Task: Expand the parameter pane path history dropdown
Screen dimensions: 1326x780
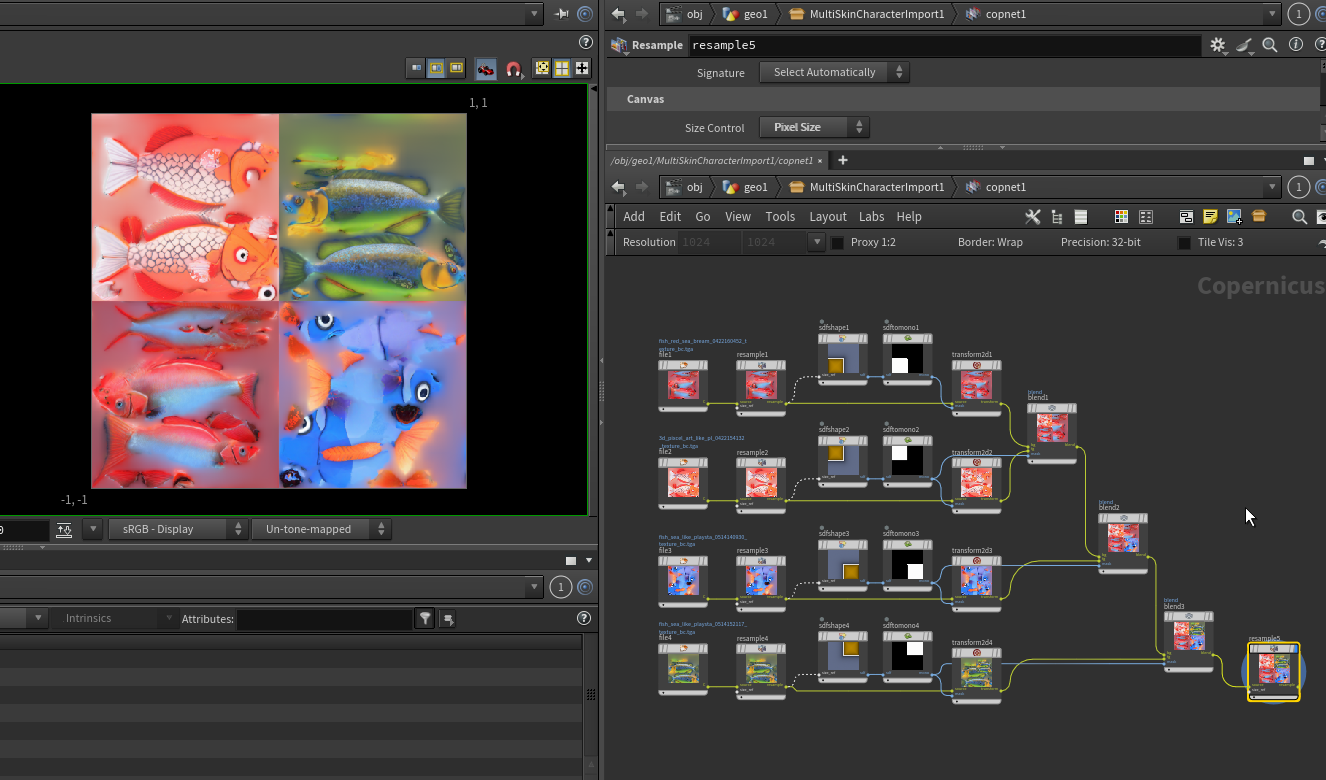Action: click(x=1272, y=14)
